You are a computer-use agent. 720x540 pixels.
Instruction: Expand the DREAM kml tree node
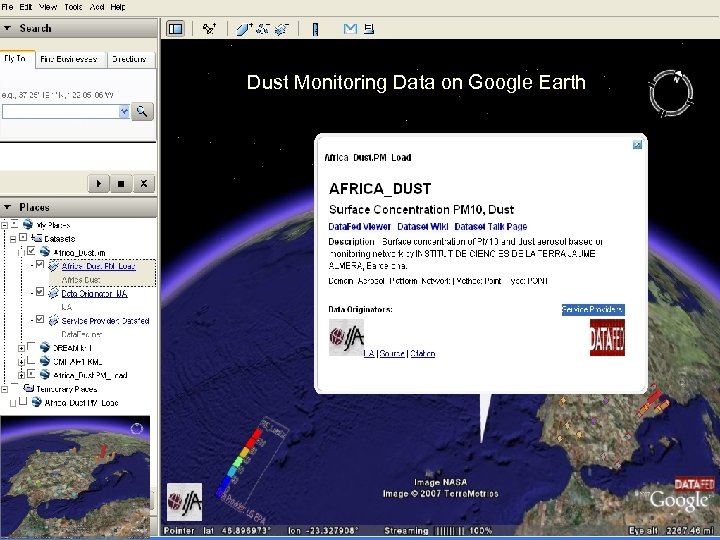pyautogui.click(x=21, y=348)
